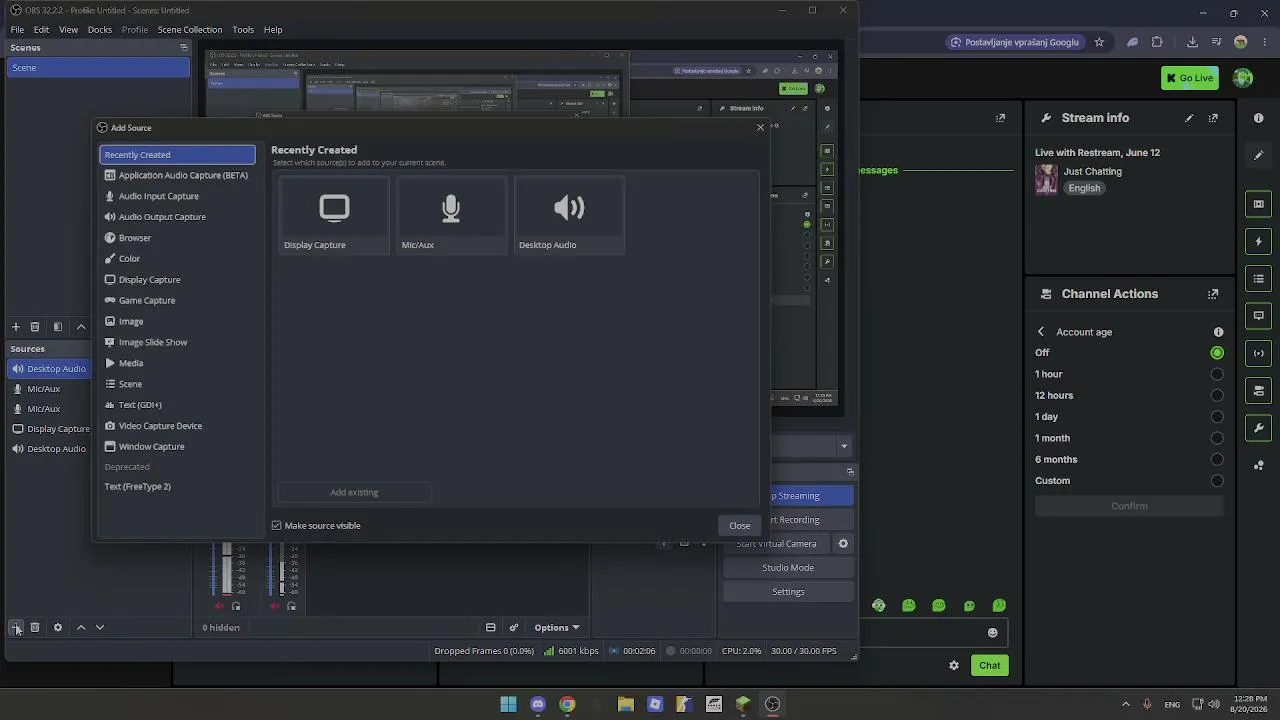Open source properties gear in Sources toolbar
Image resolution: width=1280 pixels, height=720 pixels.
(58, 627)
